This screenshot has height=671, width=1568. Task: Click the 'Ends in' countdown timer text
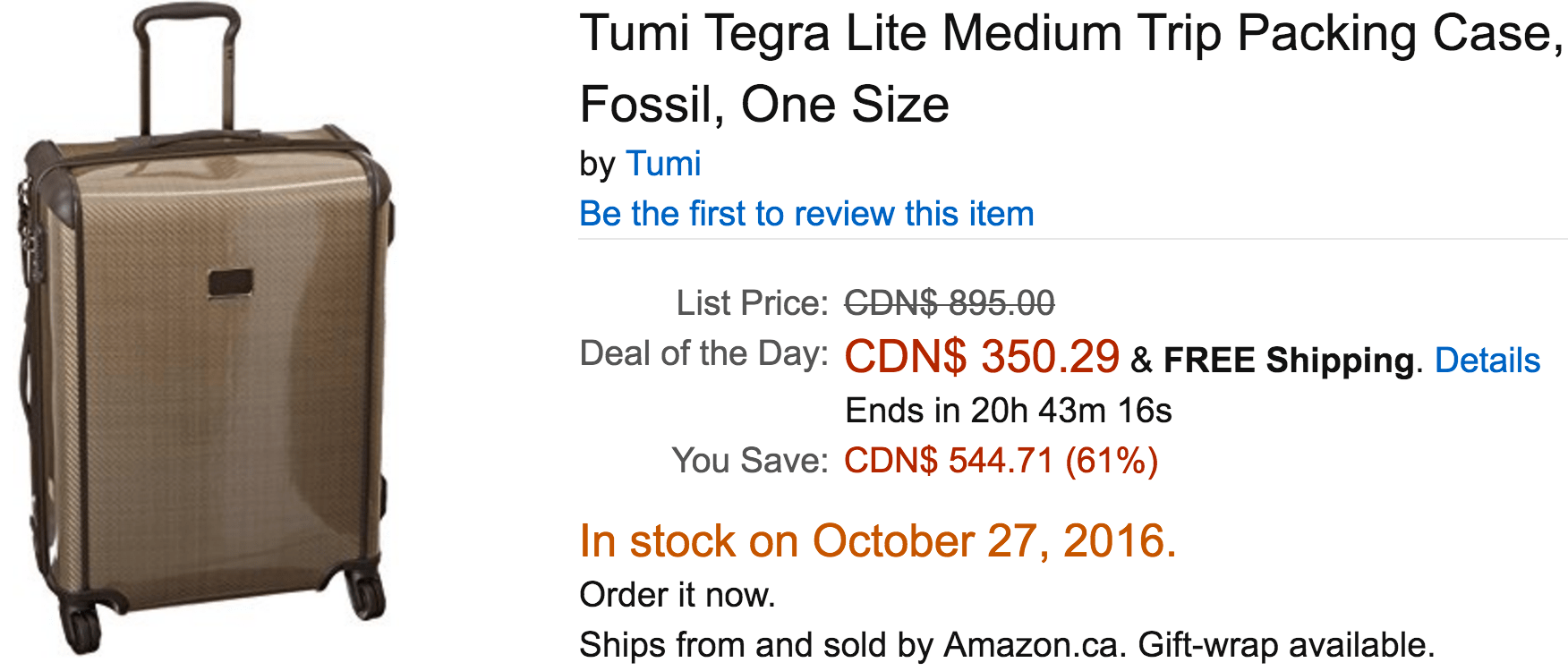pos(1009,411)
